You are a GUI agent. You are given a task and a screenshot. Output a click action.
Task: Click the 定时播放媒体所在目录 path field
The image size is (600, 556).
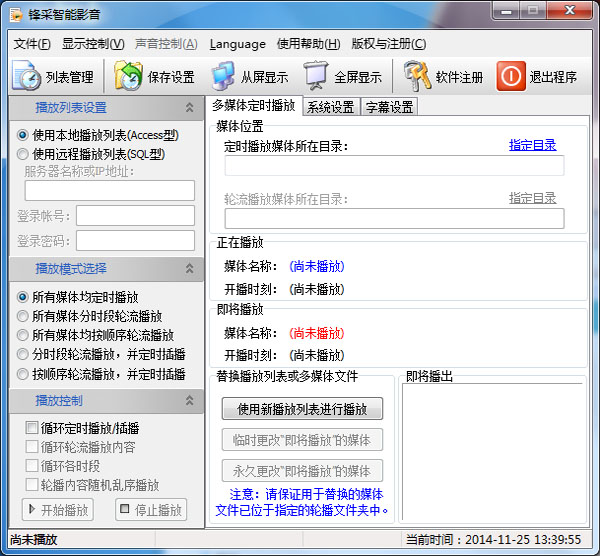point(394,166)
